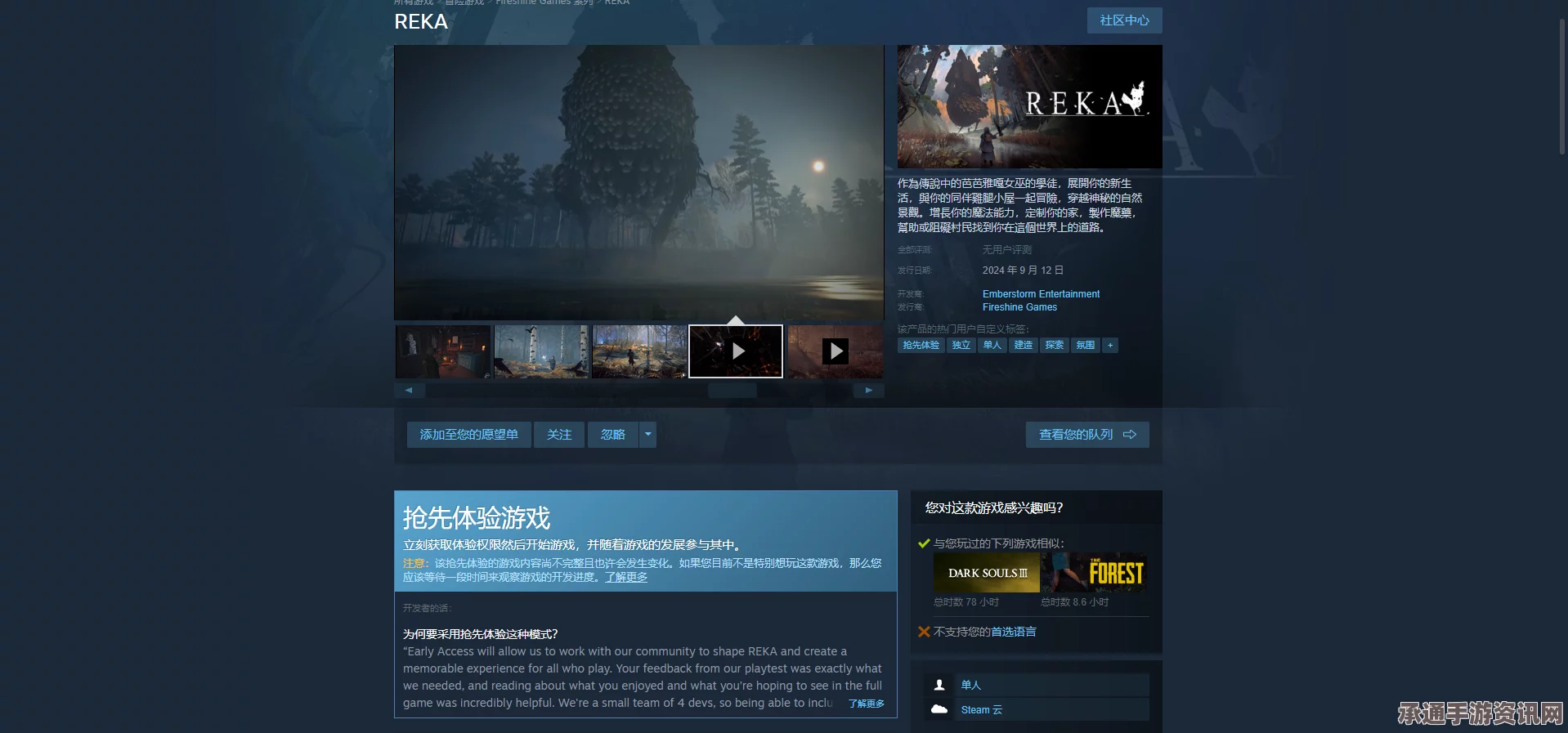Image resolution: width=1568 pixels, height=733 pixels.
Task: Select the 建造 tag
Action: point(1023,345)
